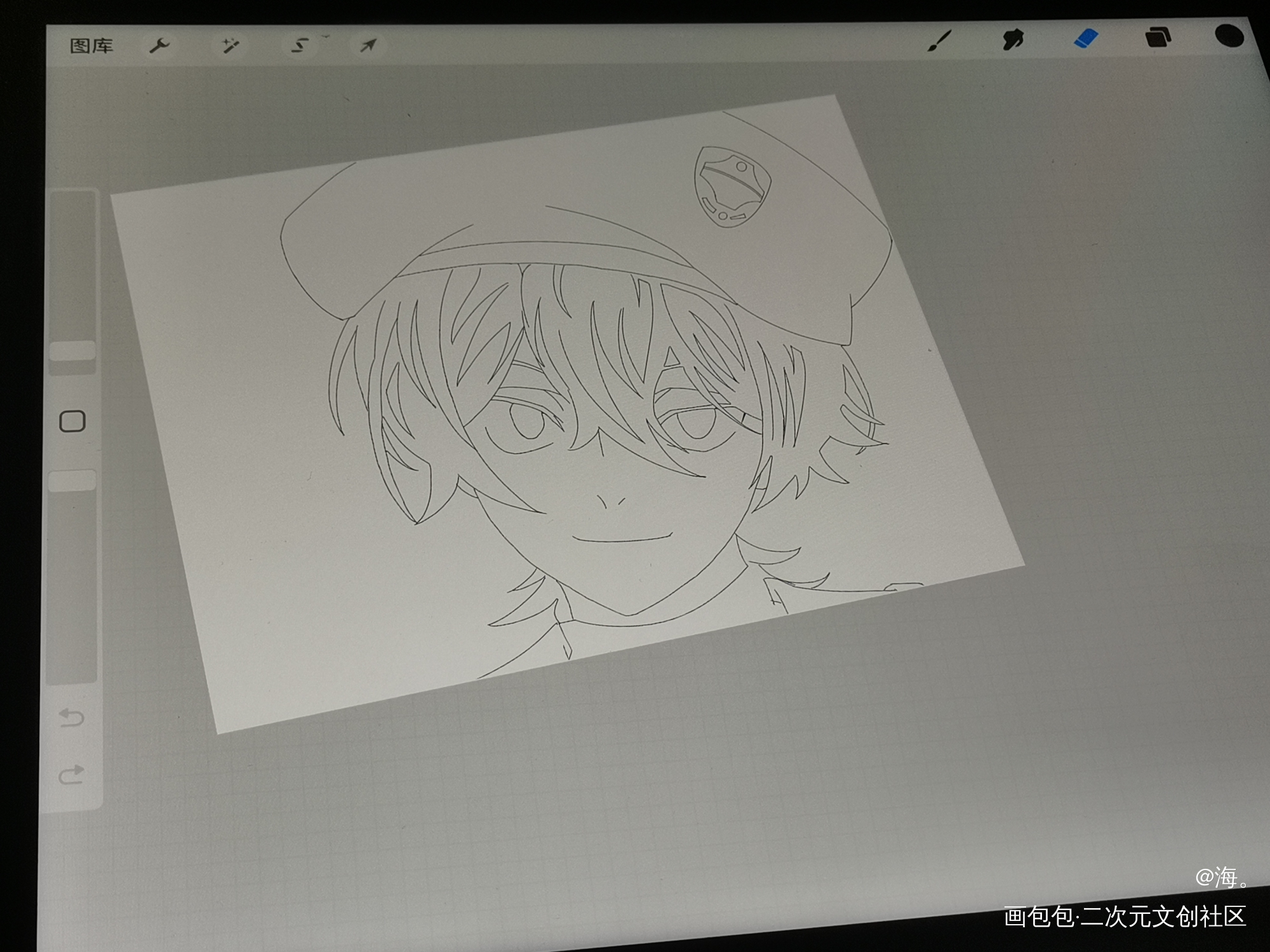Screen dimensions: 1270x952
Task: Adjust the brush size slider handle
Action: pos(72,351)
